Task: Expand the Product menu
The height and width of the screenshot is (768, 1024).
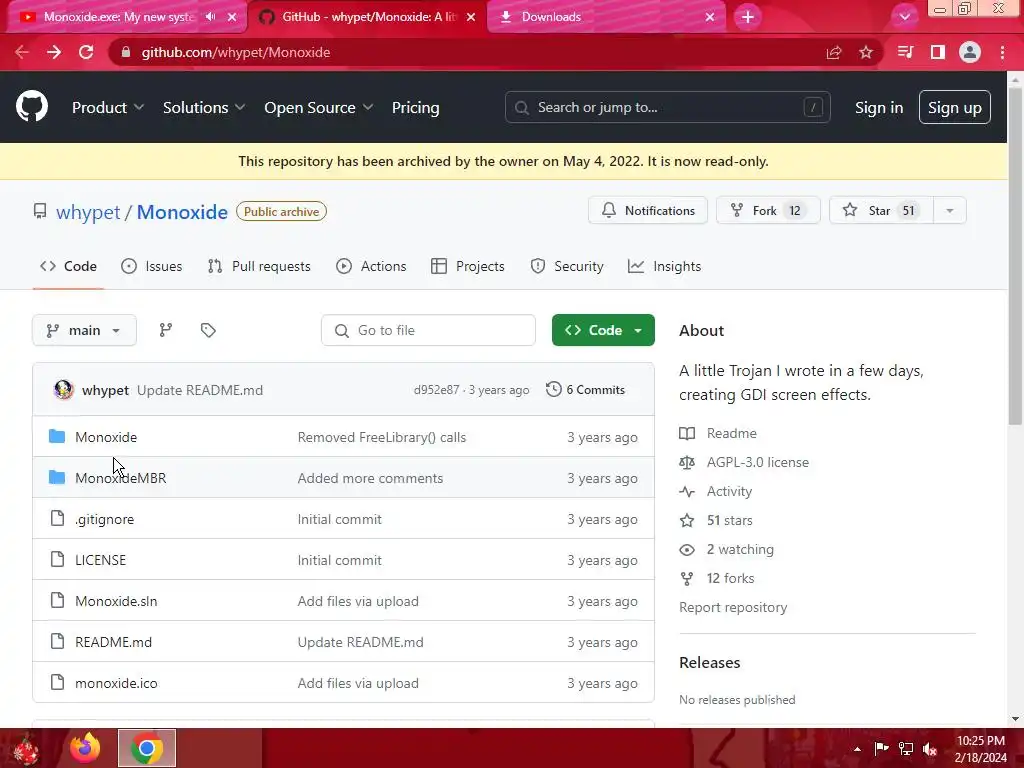Action: [x=108, y=108]
